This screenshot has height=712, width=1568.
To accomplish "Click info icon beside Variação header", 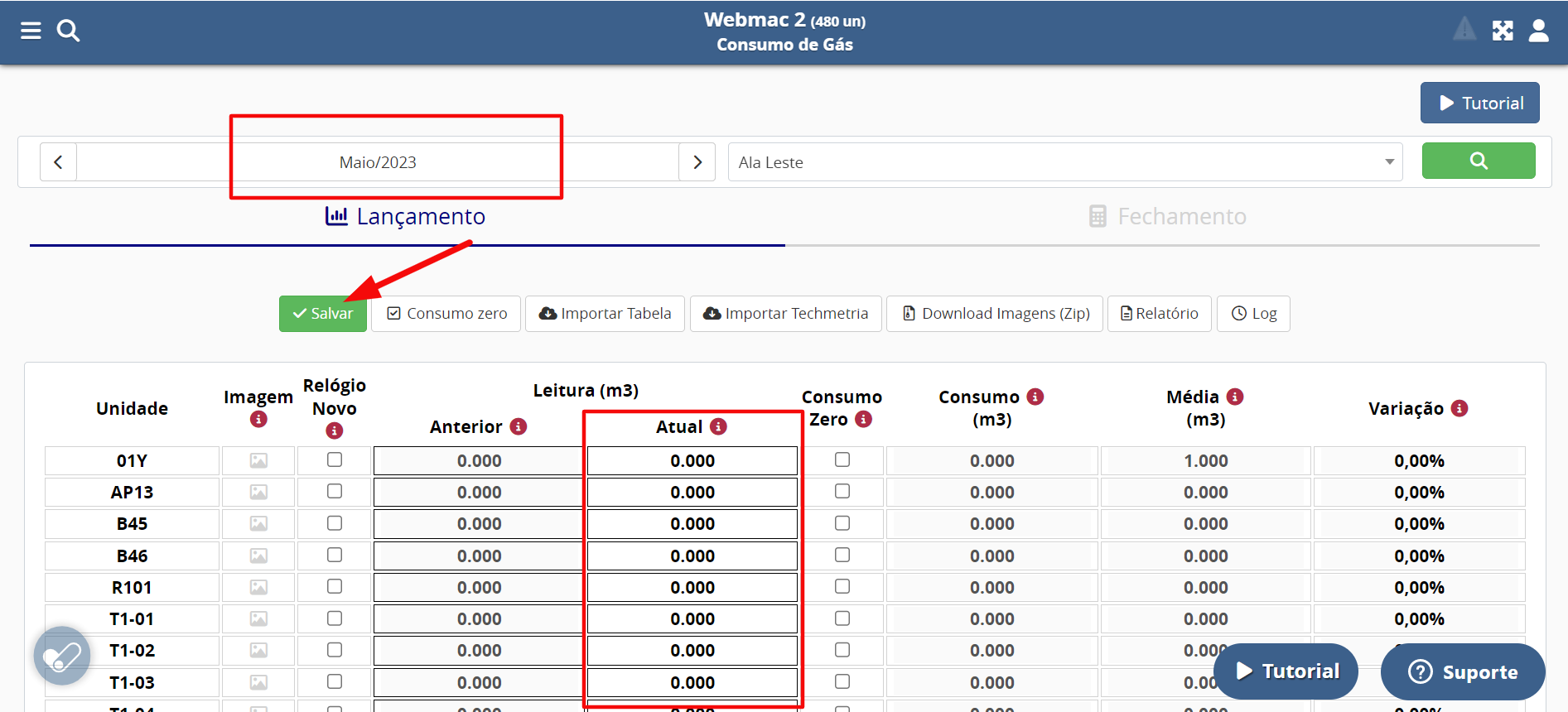I will click(x=1459, y=408).
